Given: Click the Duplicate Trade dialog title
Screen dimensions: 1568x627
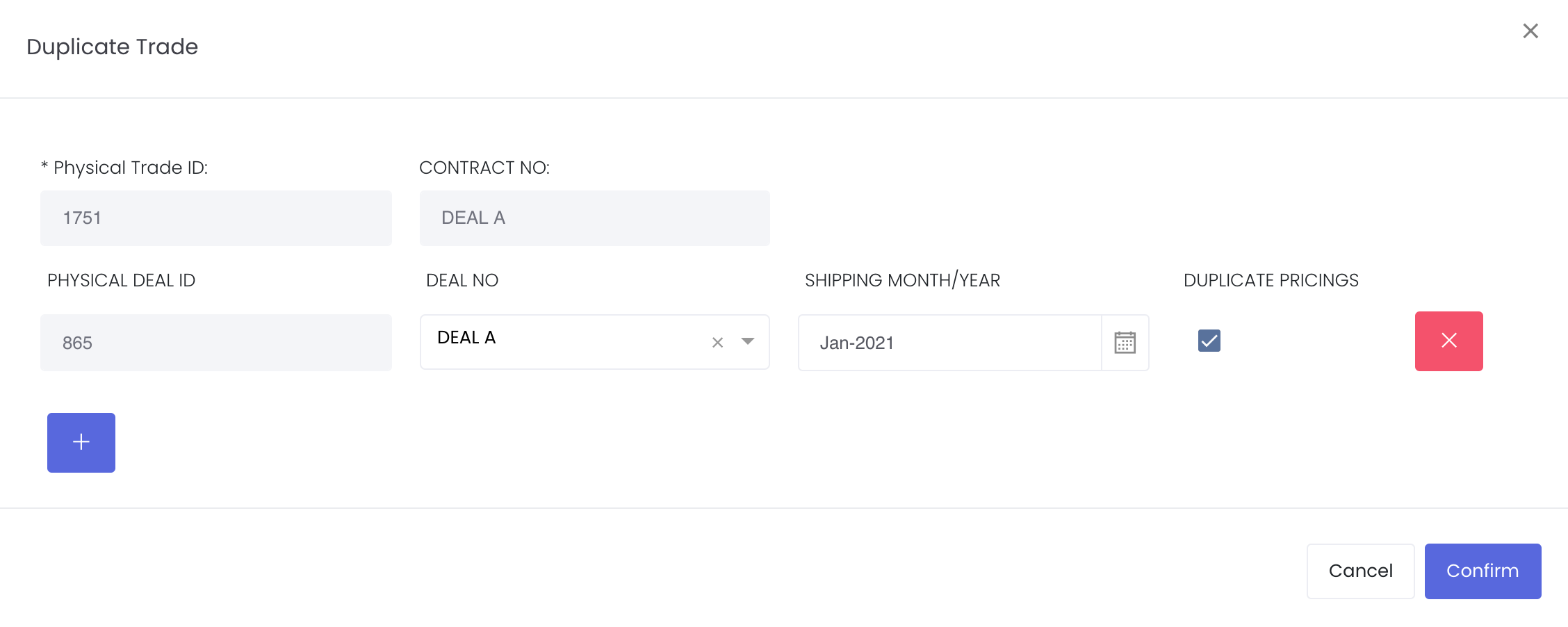Looking at the screenshot, I should pyautogui.click(x=112, y=47).
